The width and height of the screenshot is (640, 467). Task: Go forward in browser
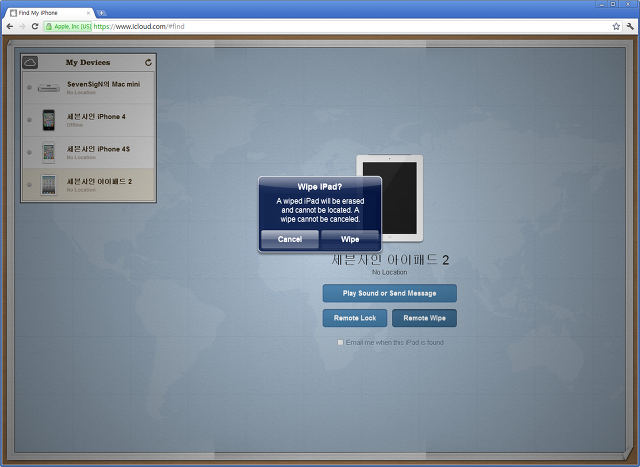(x=22, y=27)
